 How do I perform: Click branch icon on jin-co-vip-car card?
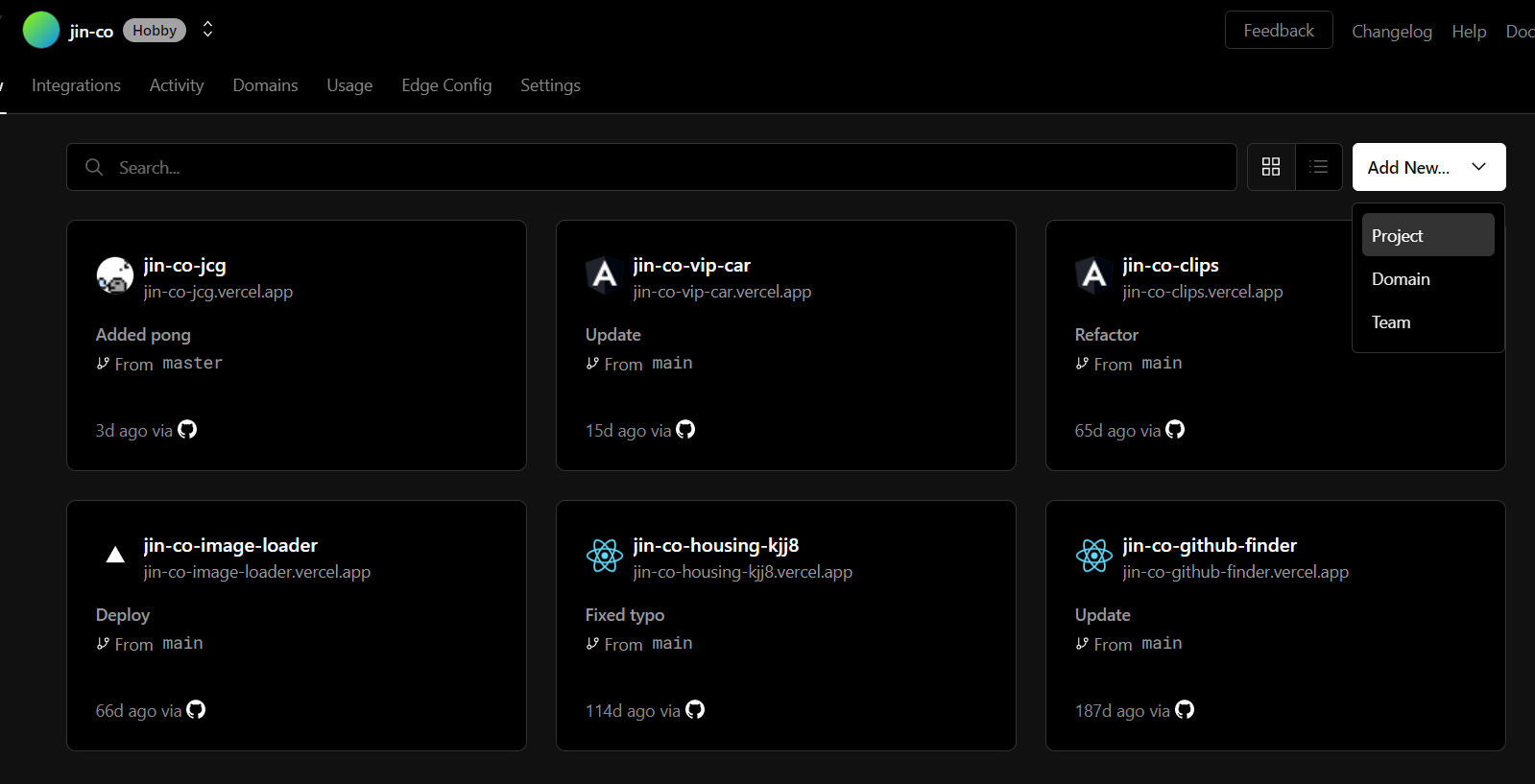tap(592, 364)
